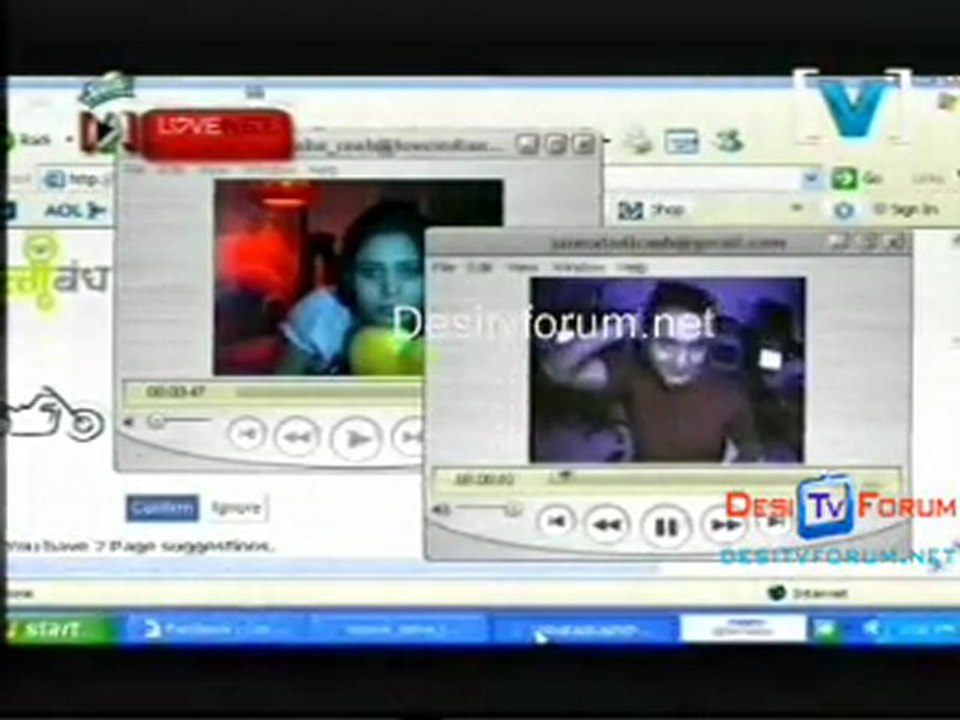
Task: Skip to end in the front player
Action: (x=774, y=522)
